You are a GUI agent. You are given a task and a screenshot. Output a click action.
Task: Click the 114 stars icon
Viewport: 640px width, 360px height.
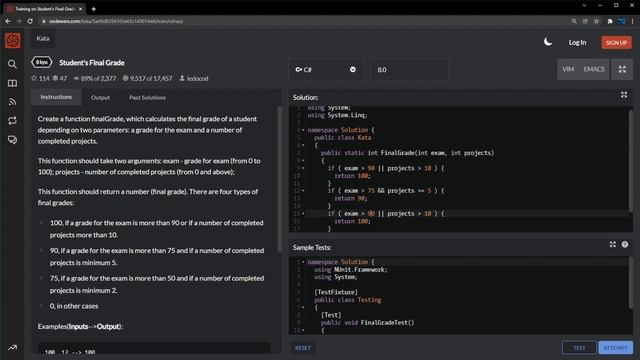coord(34,78)
